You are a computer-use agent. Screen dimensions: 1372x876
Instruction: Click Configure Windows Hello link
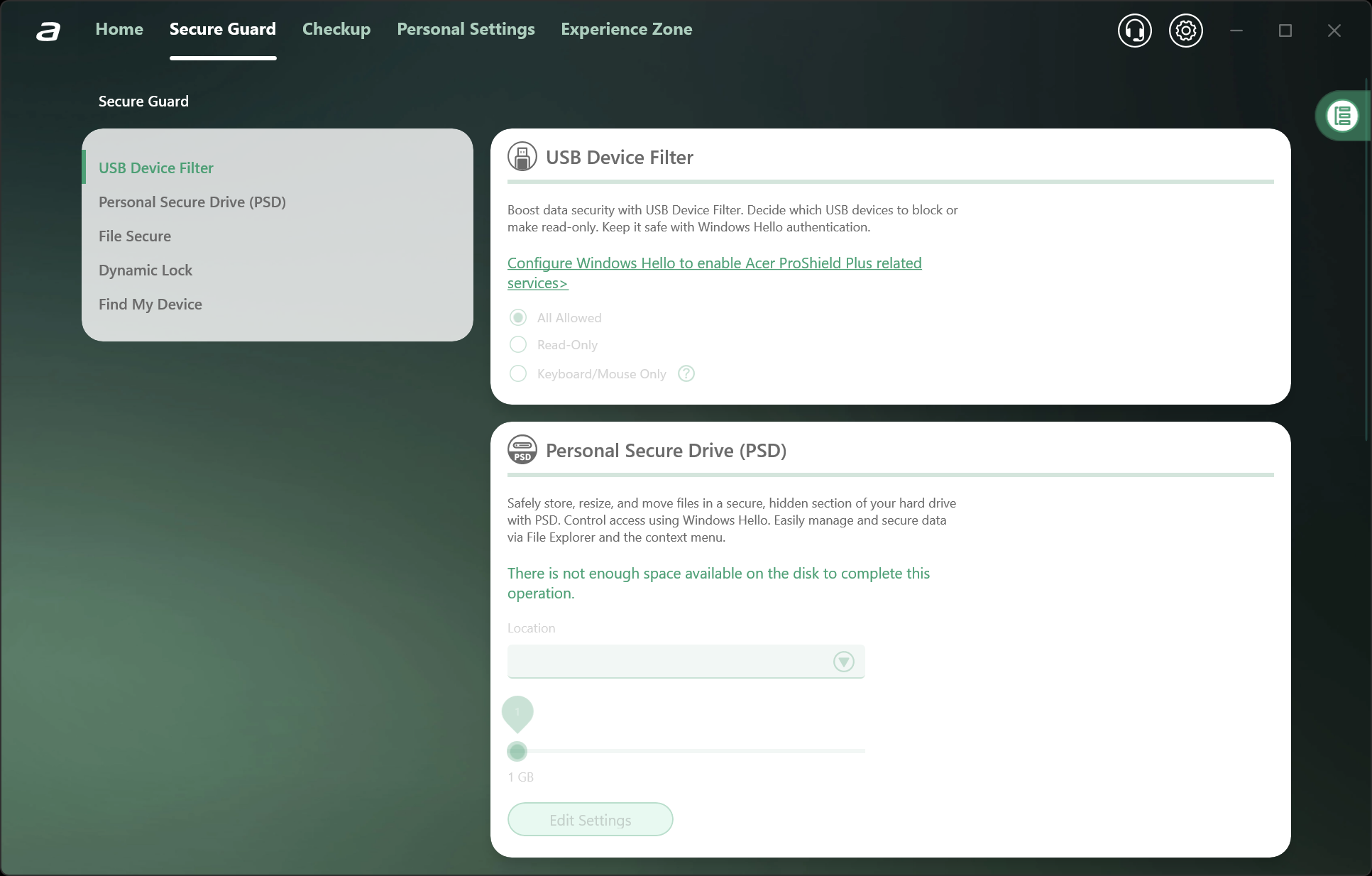(714, 263)
